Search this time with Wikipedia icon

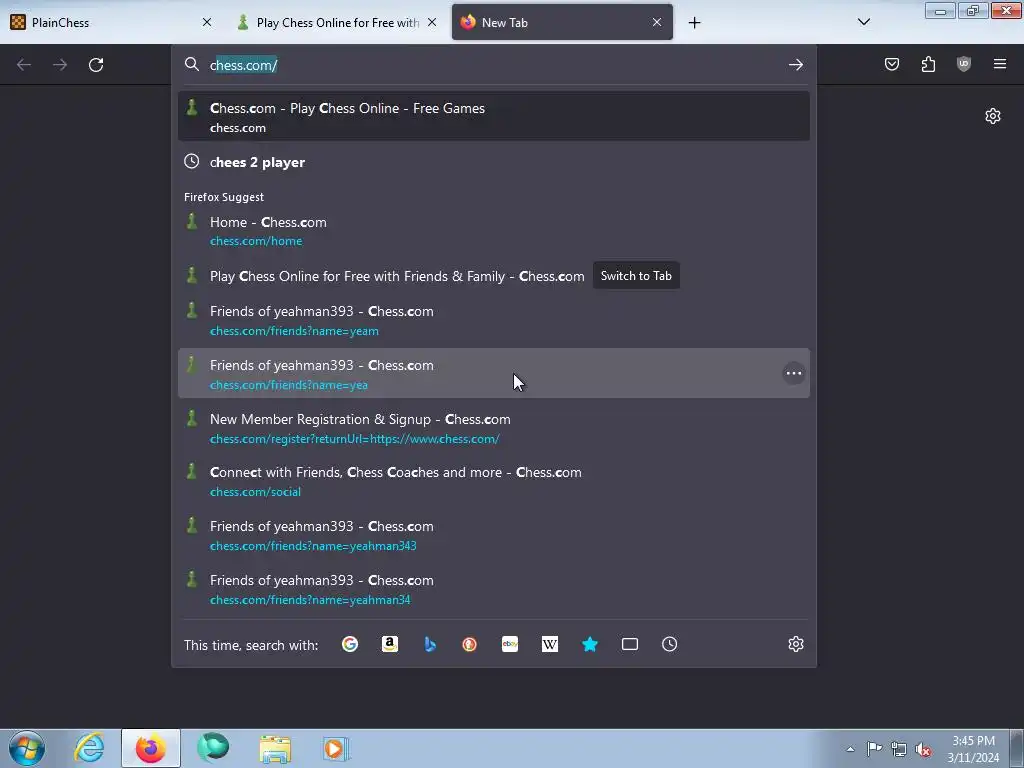pyautogui.click(x=550, y=645)
